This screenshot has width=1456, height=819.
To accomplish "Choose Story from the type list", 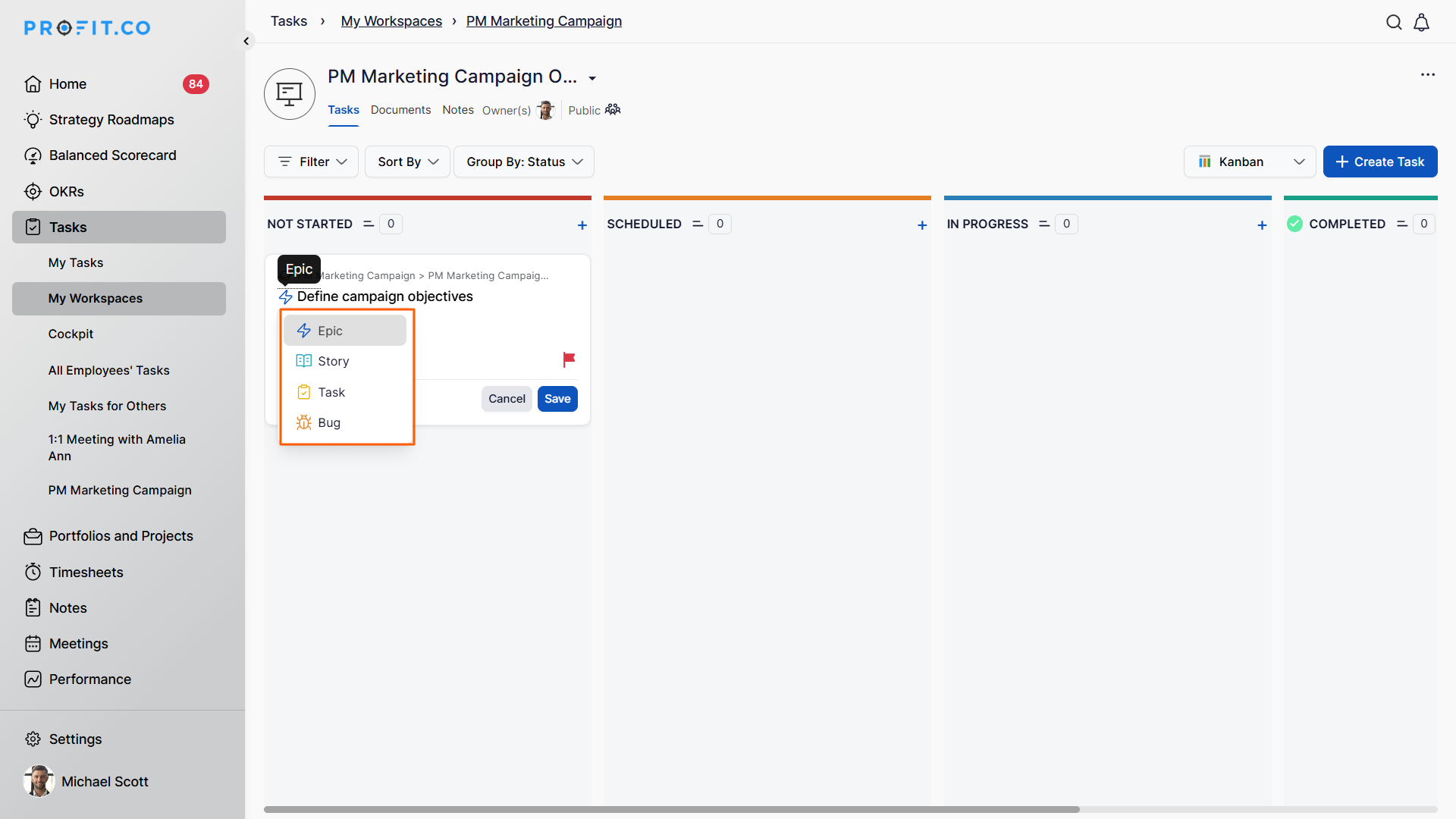I will click(x=333, y=362).
